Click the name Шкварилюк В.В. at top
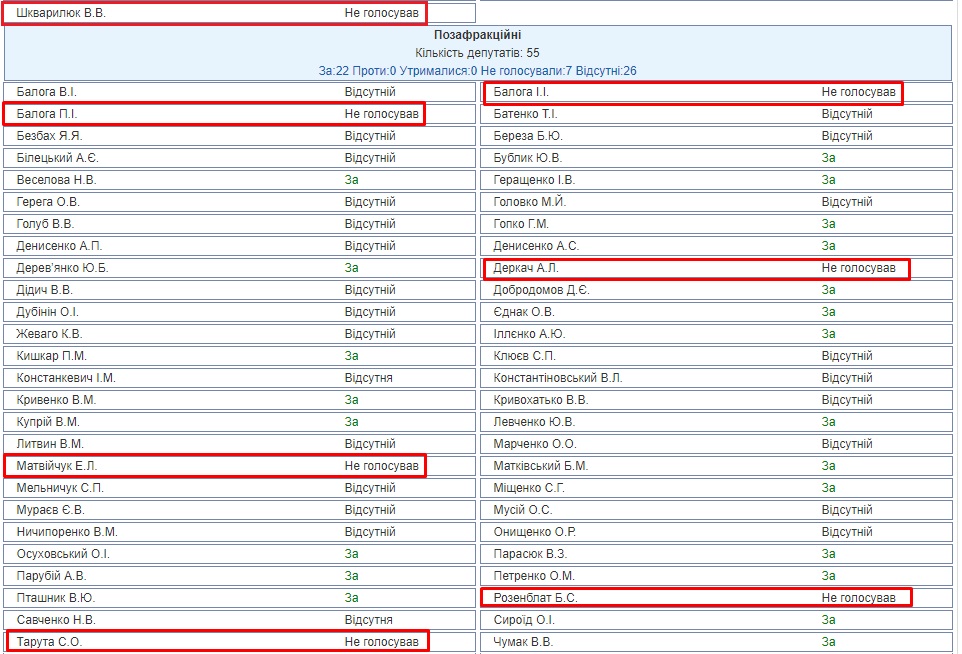This screenshot has width=962, height=654. click(x=61, y=13)
